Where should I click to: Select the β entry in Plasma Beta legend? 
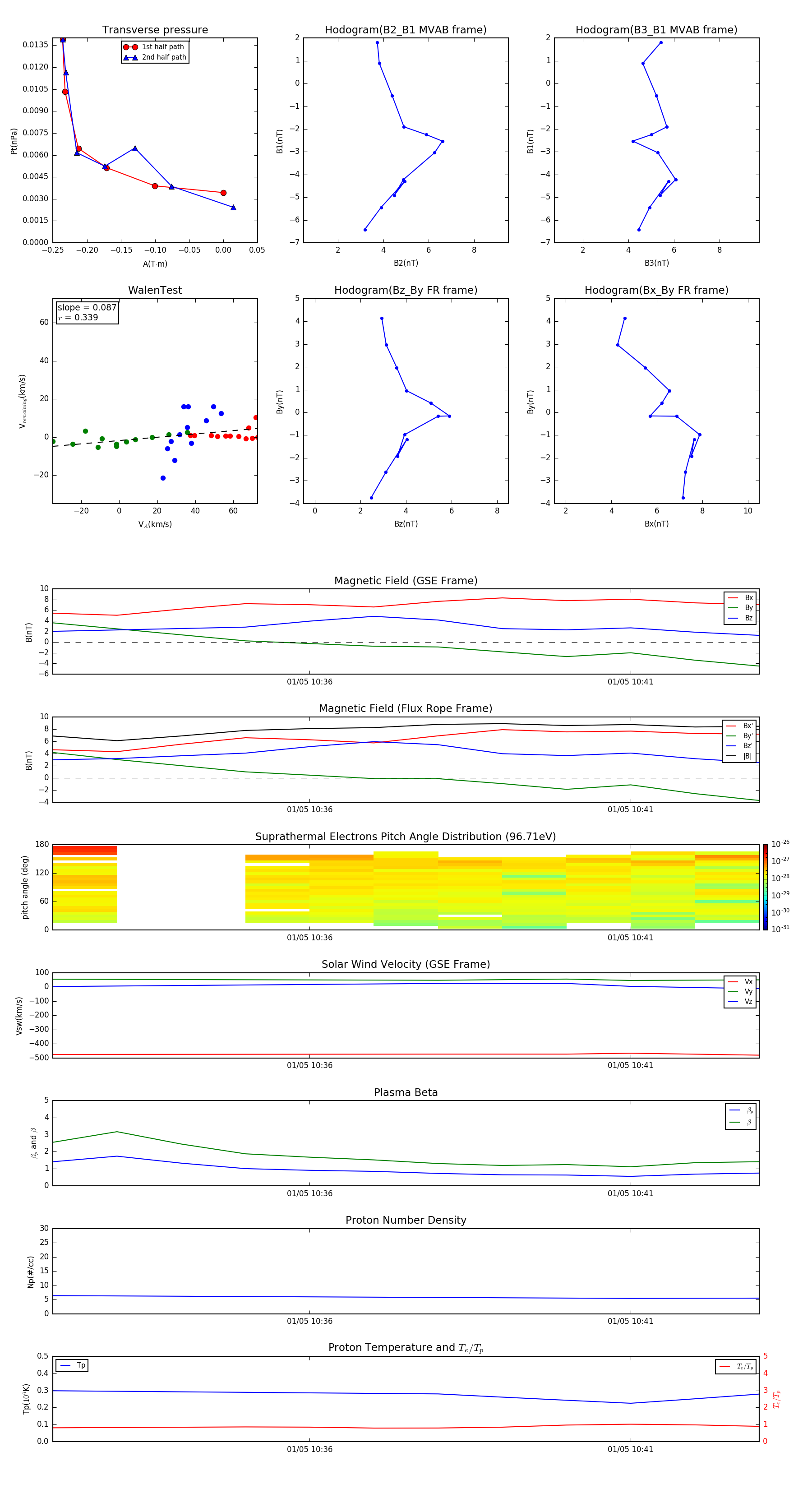coord(741,1123)
